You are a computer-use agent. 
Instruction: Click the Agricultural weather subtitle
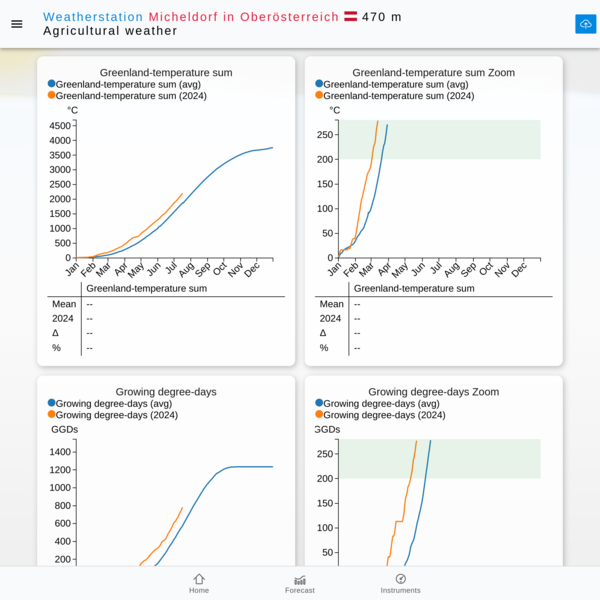[x=110, y=31]
